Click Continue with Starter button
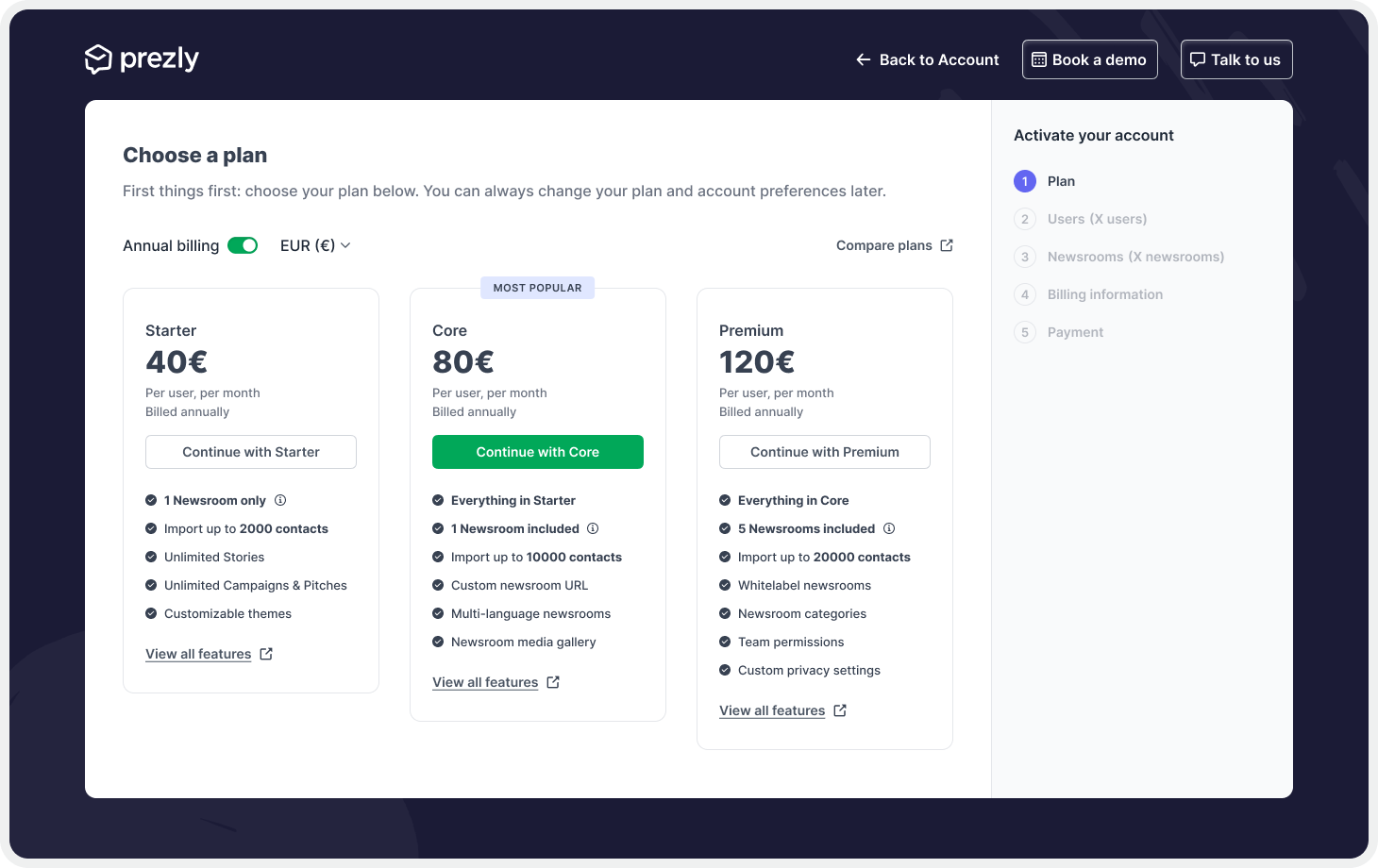Image resolution: width=1378 pixels, height=868 pixels. point(251,452)
